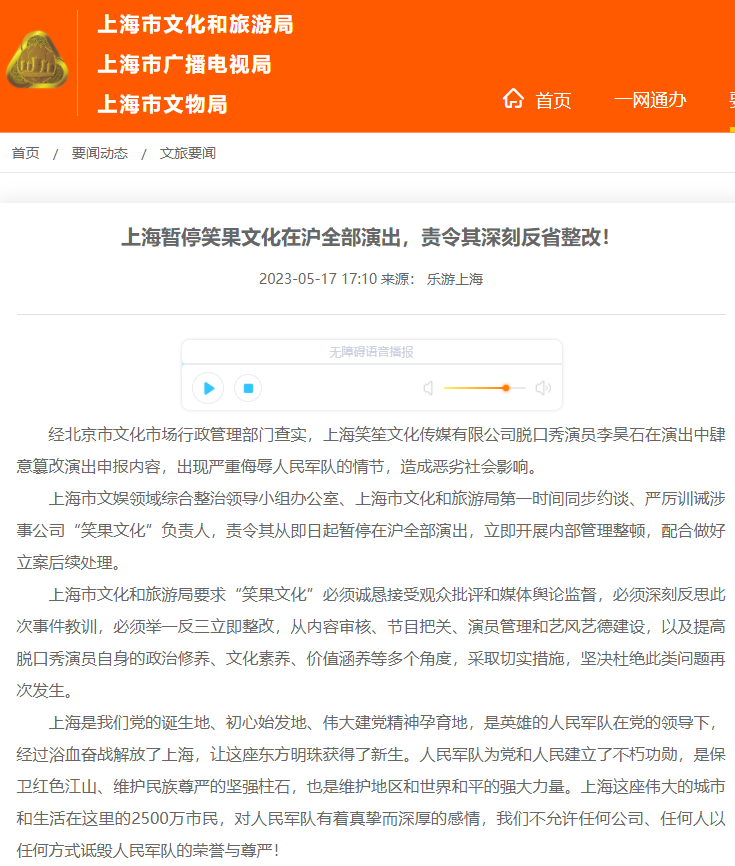Click the loud-volume speaker icon
735x866 pixels.
tap(543, 388)
